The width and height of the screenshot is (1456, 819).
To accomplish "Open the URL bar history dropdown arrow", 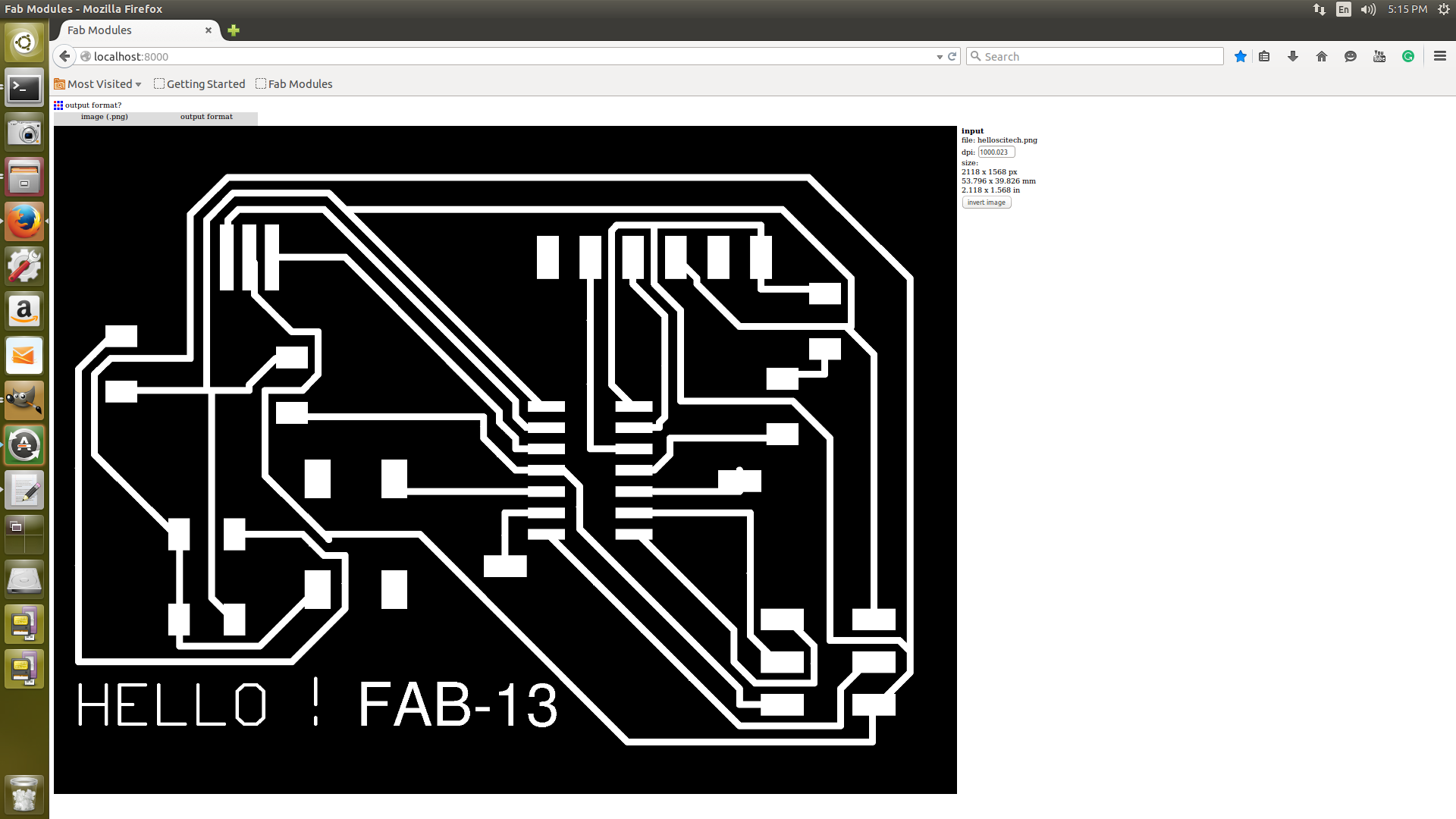I will (940, 57).
